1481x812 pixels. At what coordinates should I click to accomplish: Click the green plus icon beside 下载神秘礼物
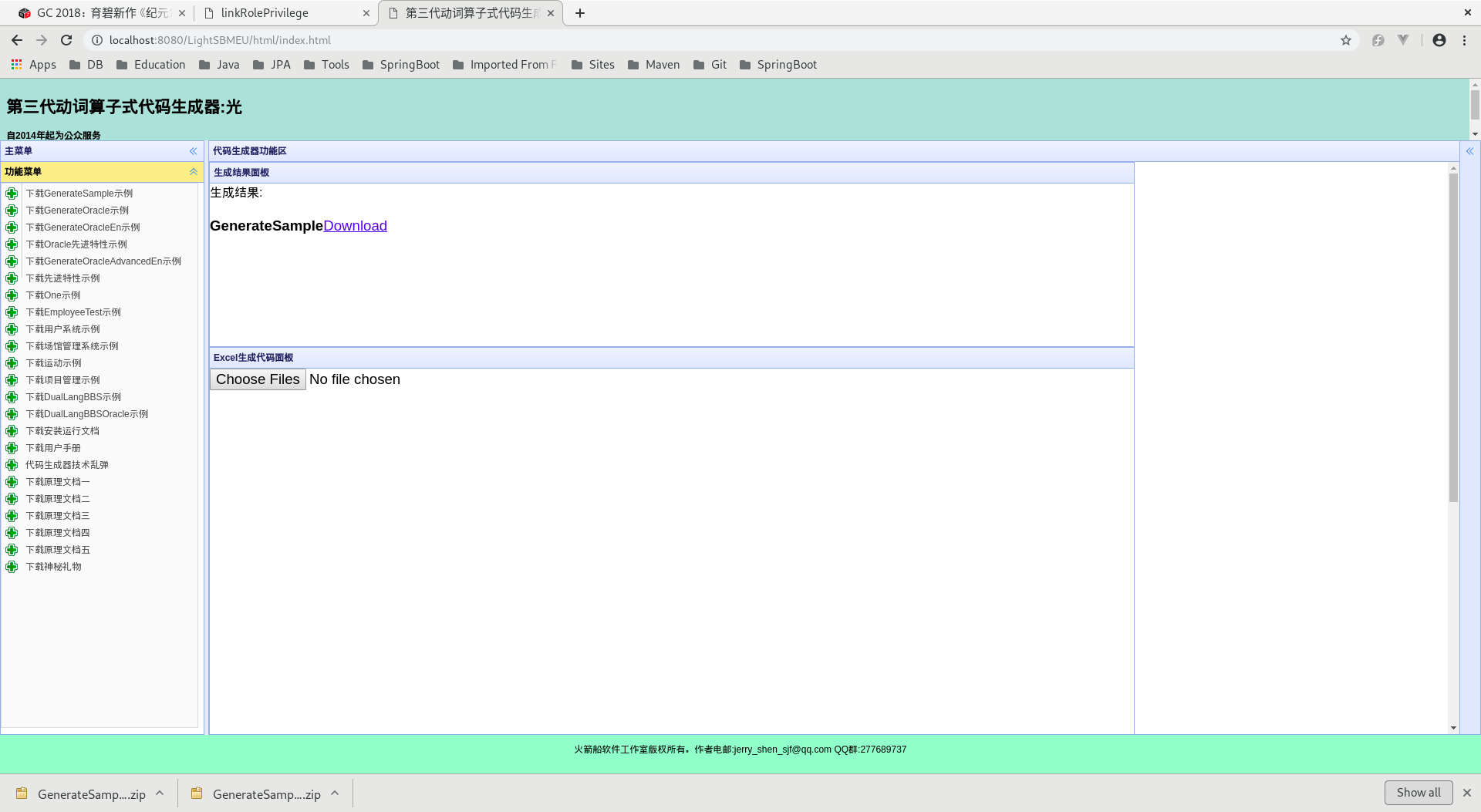[12, 567]
